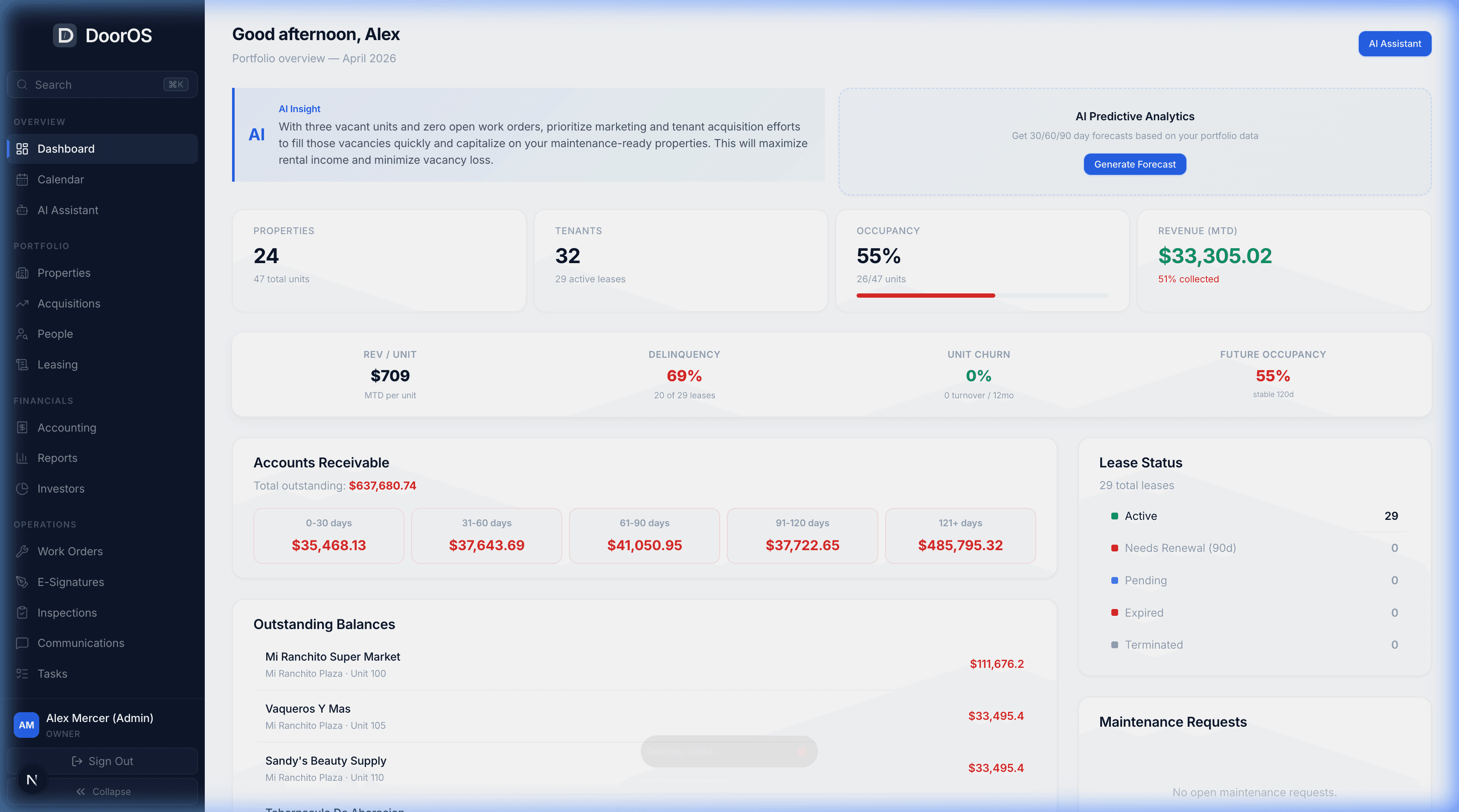This screenshot has width=1459, height=812.
Task: Open the Accounting section
Action: (102, 427)
